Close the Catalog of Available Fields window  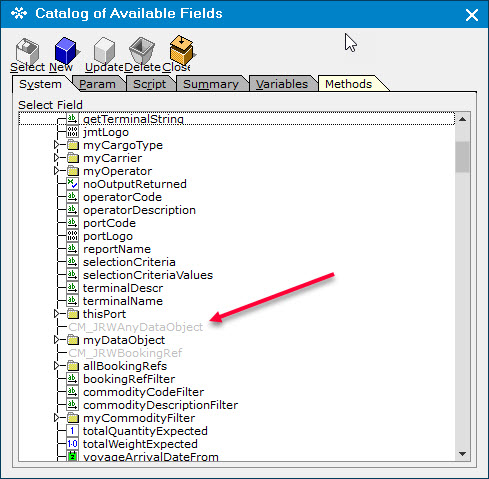click(x=472, y=15)
